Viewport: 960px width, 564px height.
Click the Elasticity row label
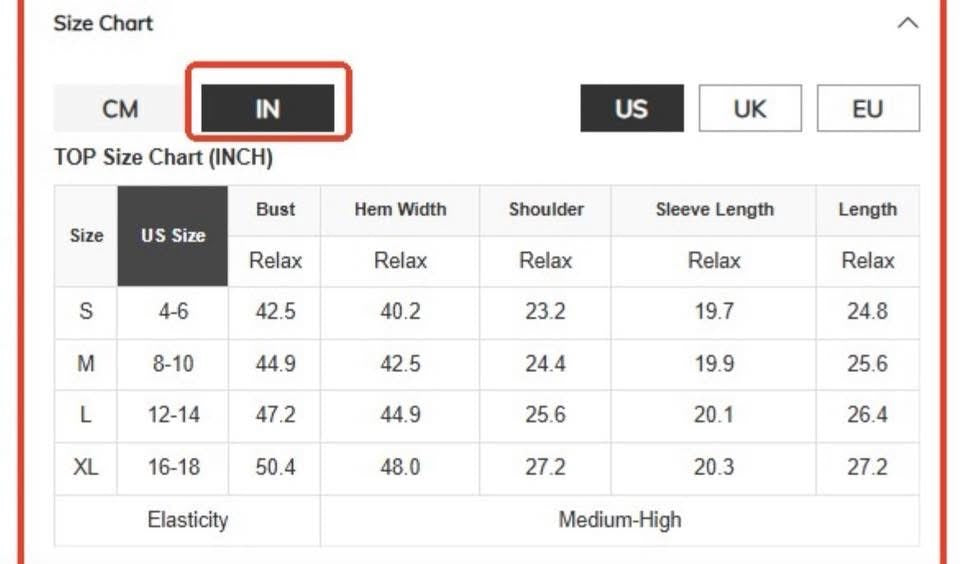point(187,520)
